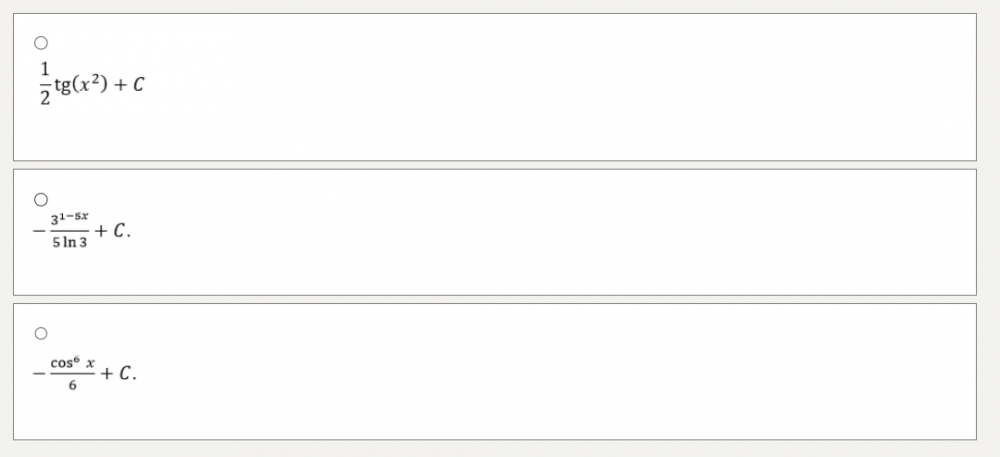This screenshot has width=1000, height=457.
Task: Click the 3^(1-5x) over 5 ln 3 formula
Action: tap(82, 231)
